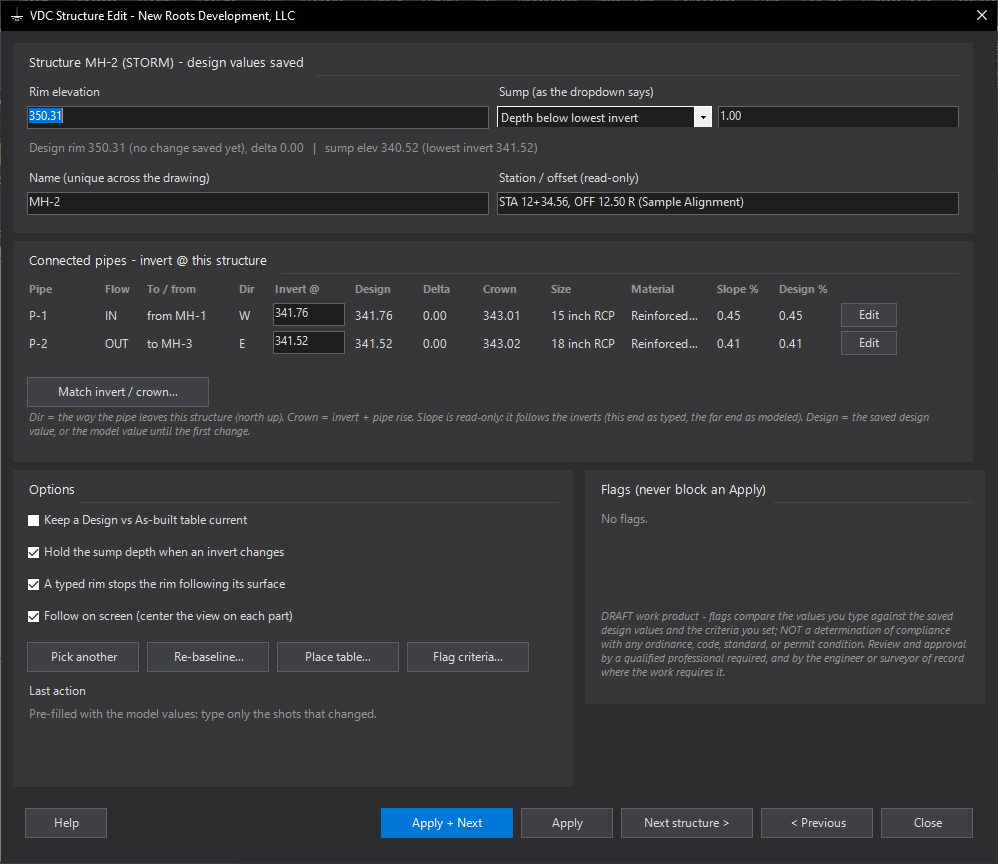Open the Sump mode dropdown arrow
The image size is (998, 864).
tap(703, 117)
